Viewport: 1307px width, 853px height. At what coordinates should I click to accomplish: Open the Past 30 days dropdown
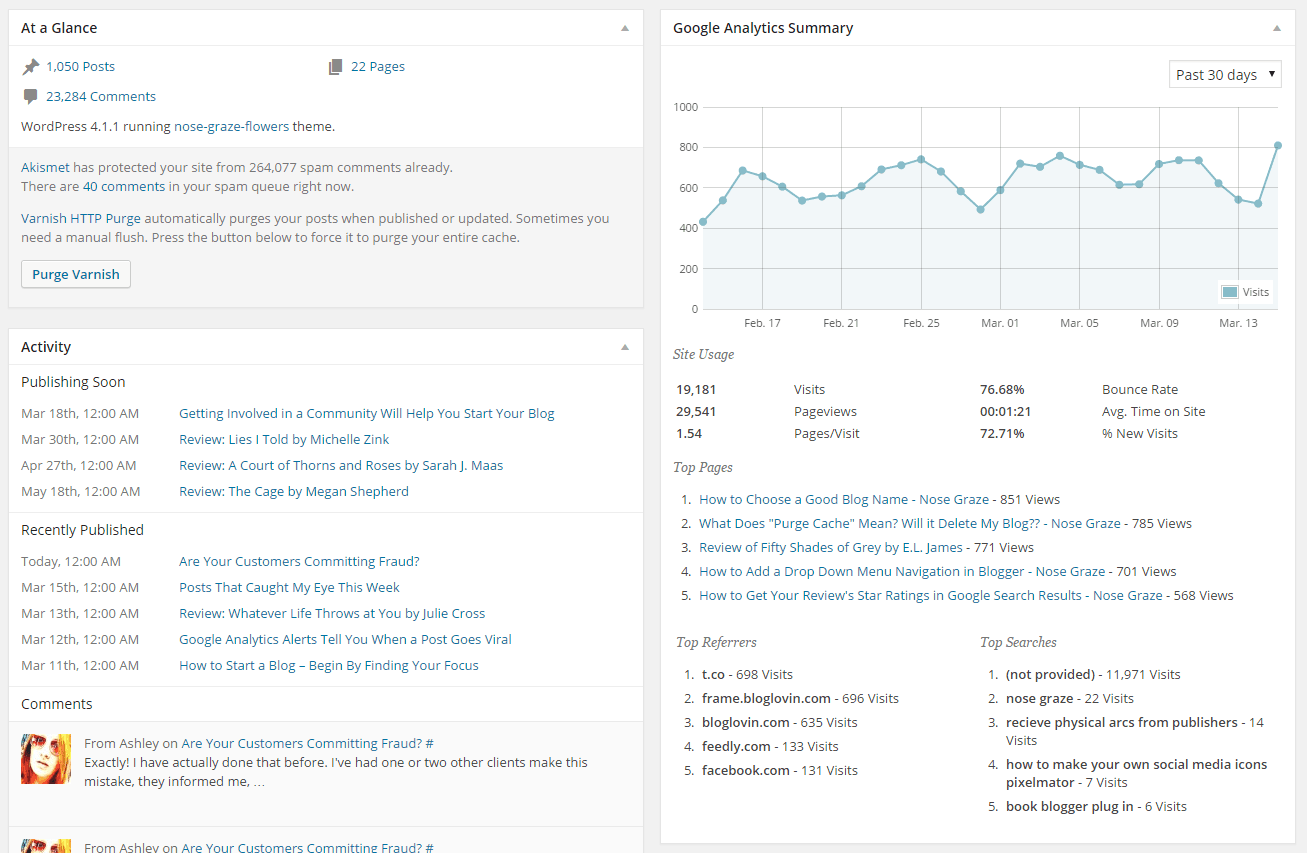[x=1224, y=75]
